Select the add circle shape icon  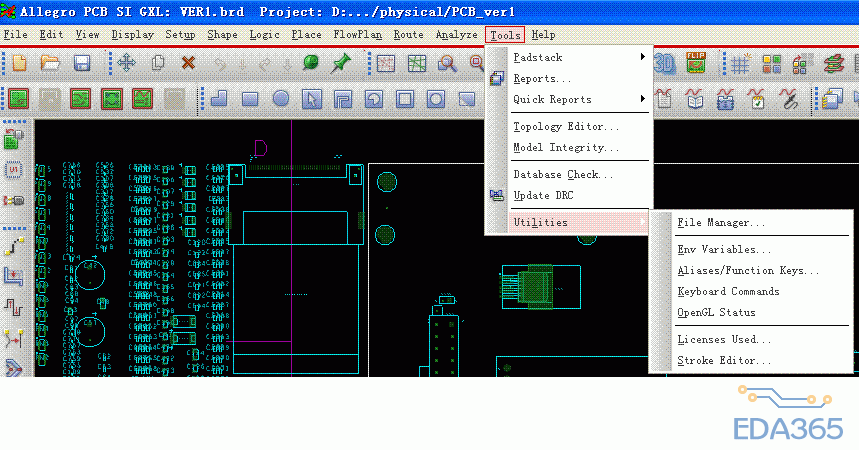(x=281, y=99)
